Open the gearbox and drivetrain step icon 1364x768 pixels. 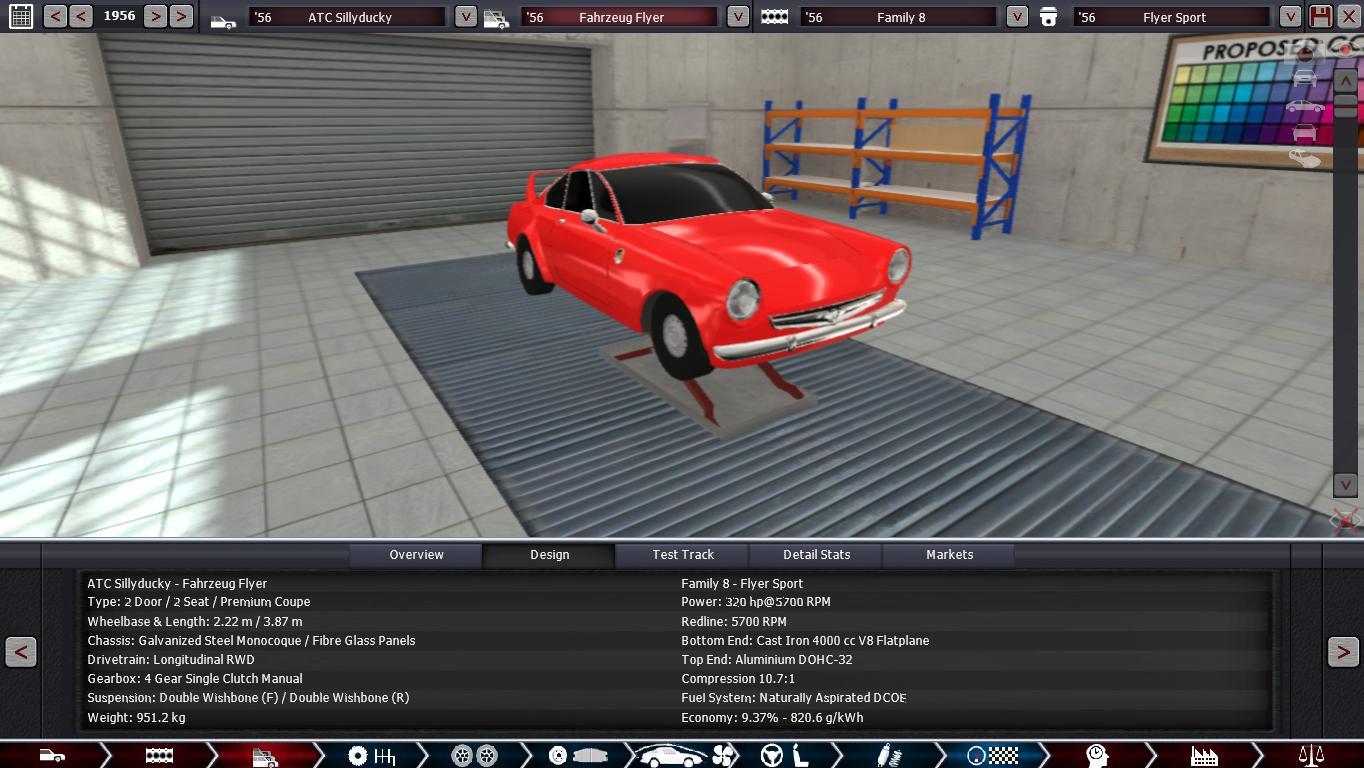pyautogui.click(x=371, y=755)
